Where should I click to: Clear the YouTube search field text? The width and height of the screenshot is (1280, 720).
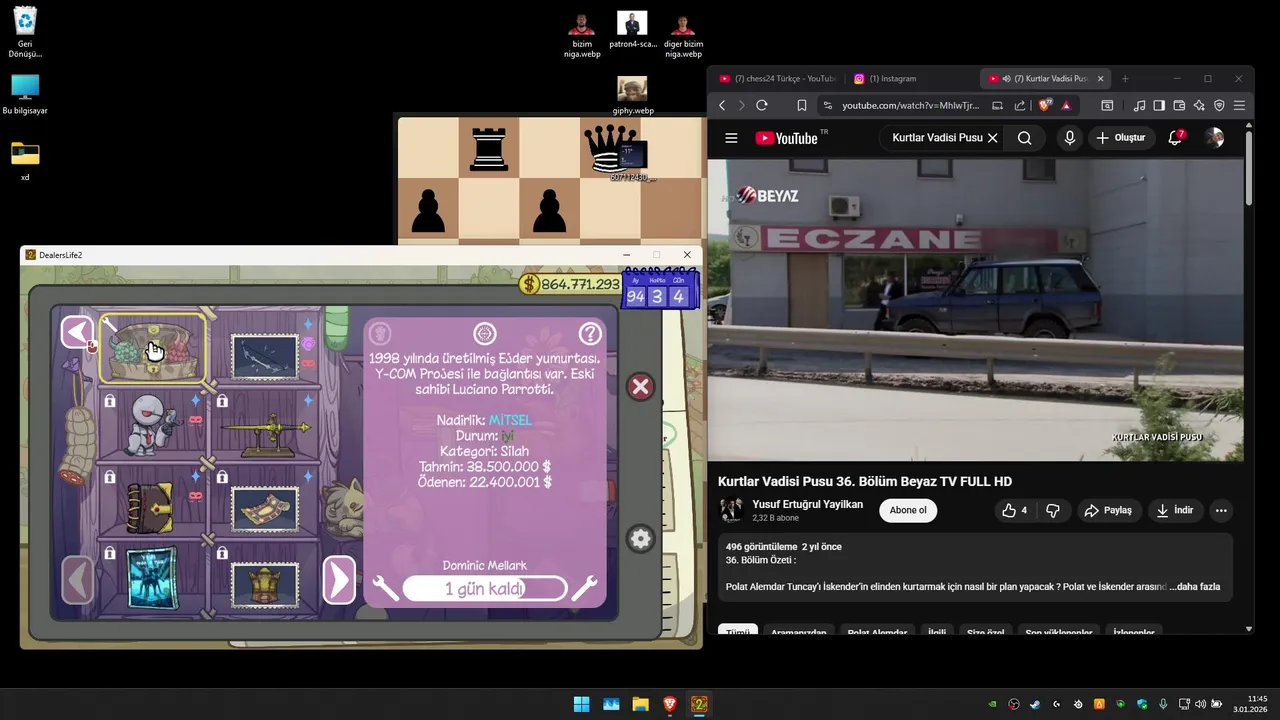pyautogui.click(x=992, y=138)
